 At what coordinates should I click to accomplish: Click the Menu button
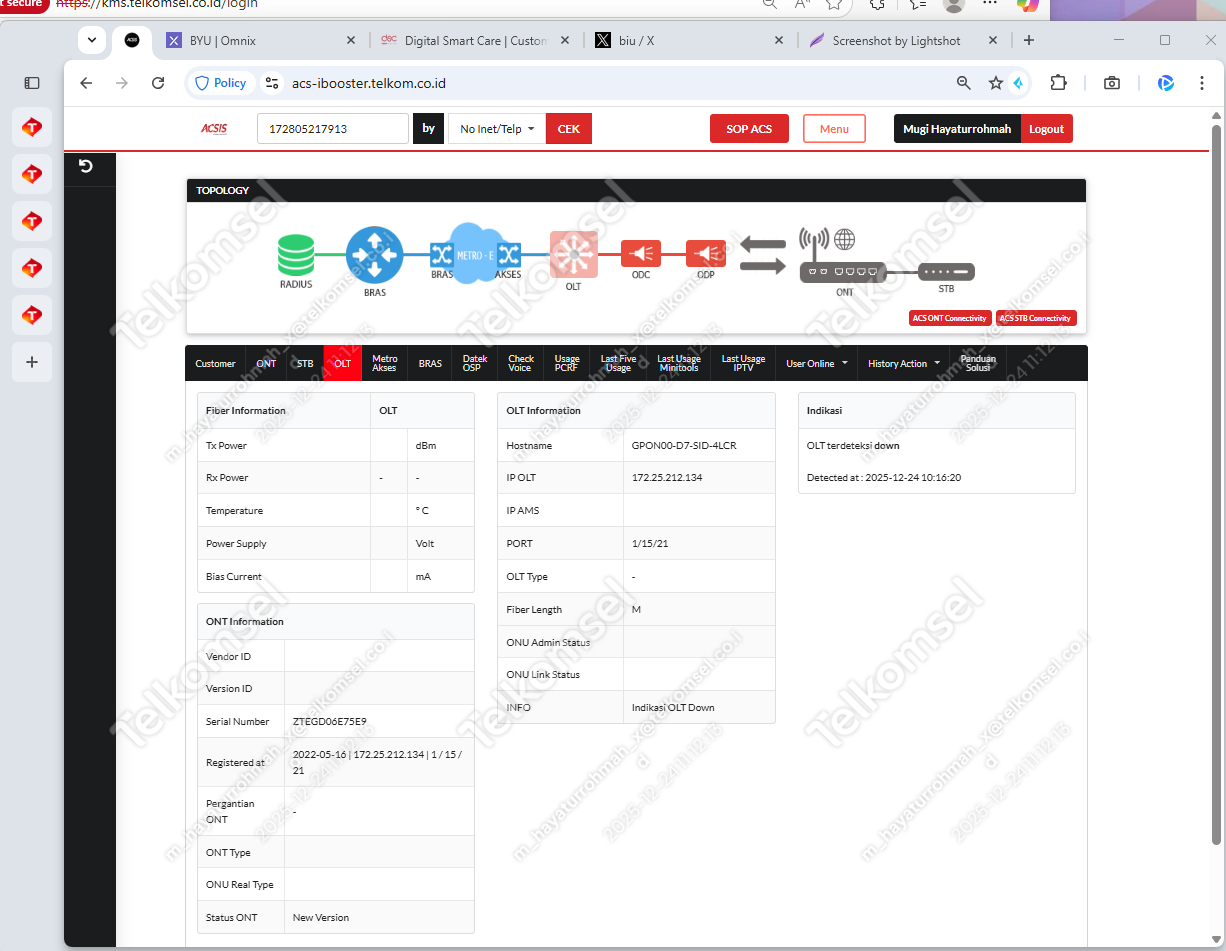pos(834,129)
